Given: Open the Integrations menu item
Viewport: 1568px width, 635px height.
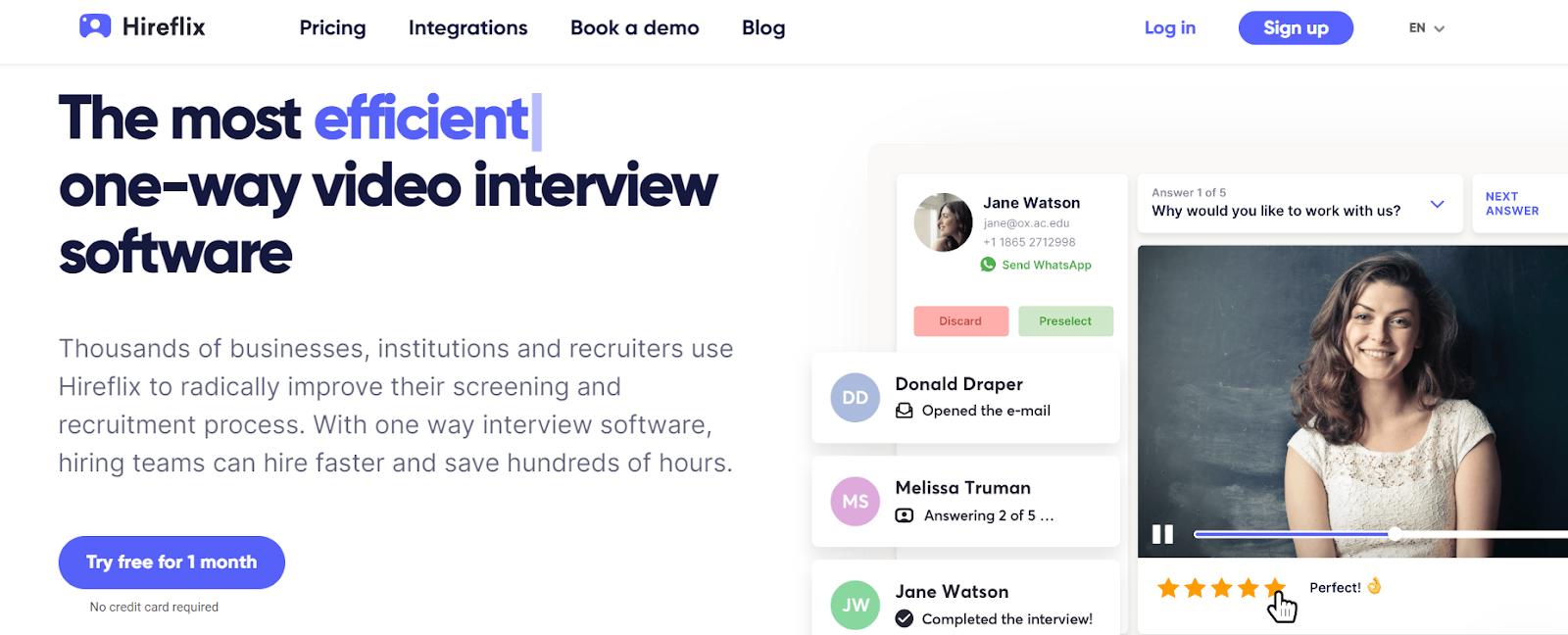Looking at the screenshot, I should 467,27.
